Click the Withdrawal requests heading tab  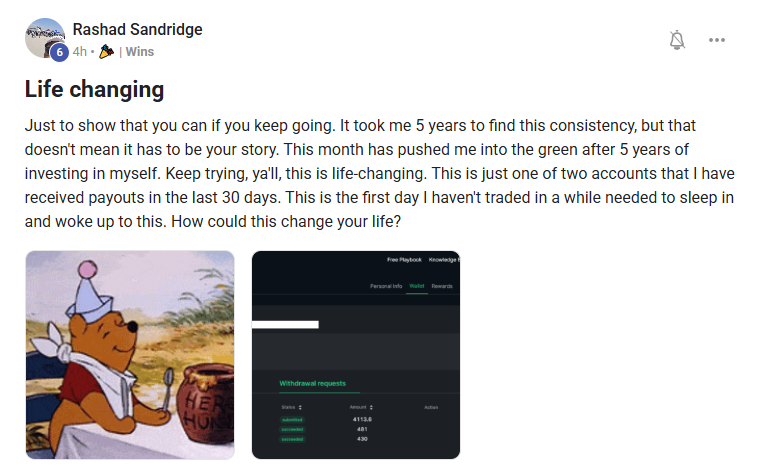tap(312, 383)
